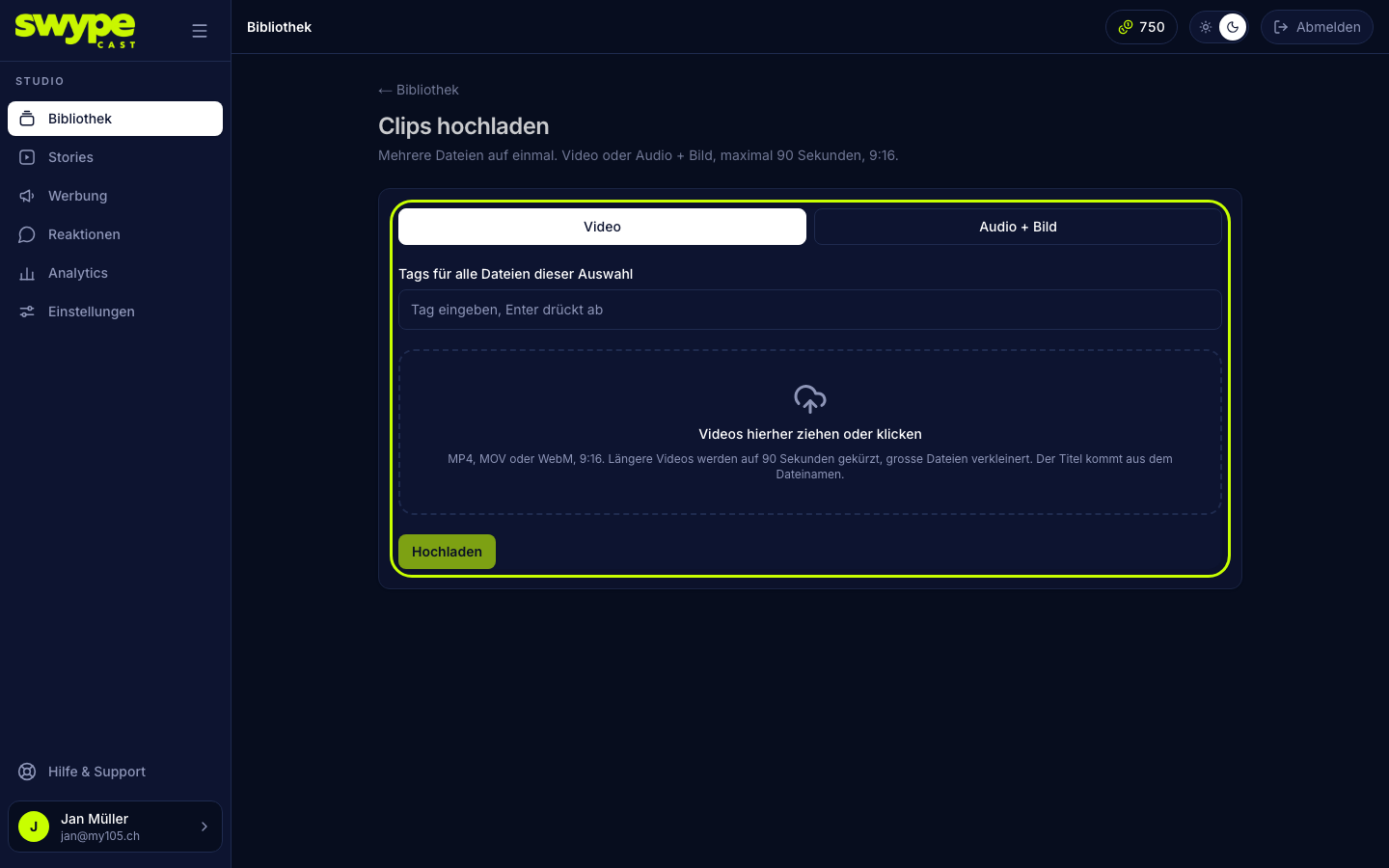Click the Bibliothek stack icon in sidebar

pos(27,119)
